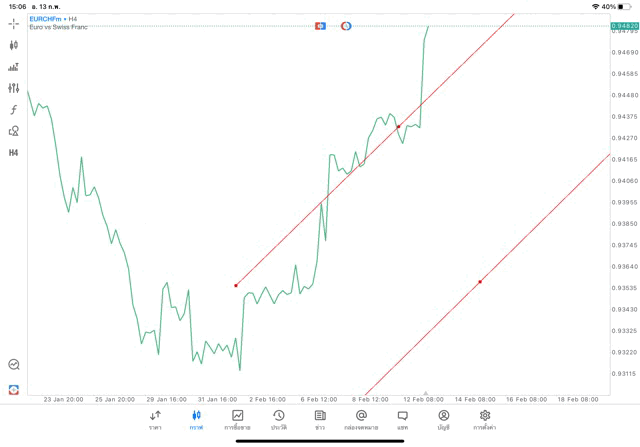The image size is (640, 447).
Task: Open the chart trade volume panel icon
Action: (x=13, y=67)
